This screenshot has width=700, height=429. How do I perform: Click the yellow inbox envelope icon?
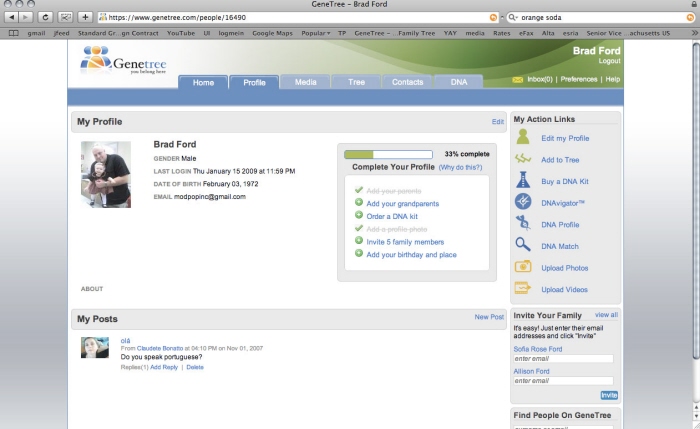[x=517, y=79]
